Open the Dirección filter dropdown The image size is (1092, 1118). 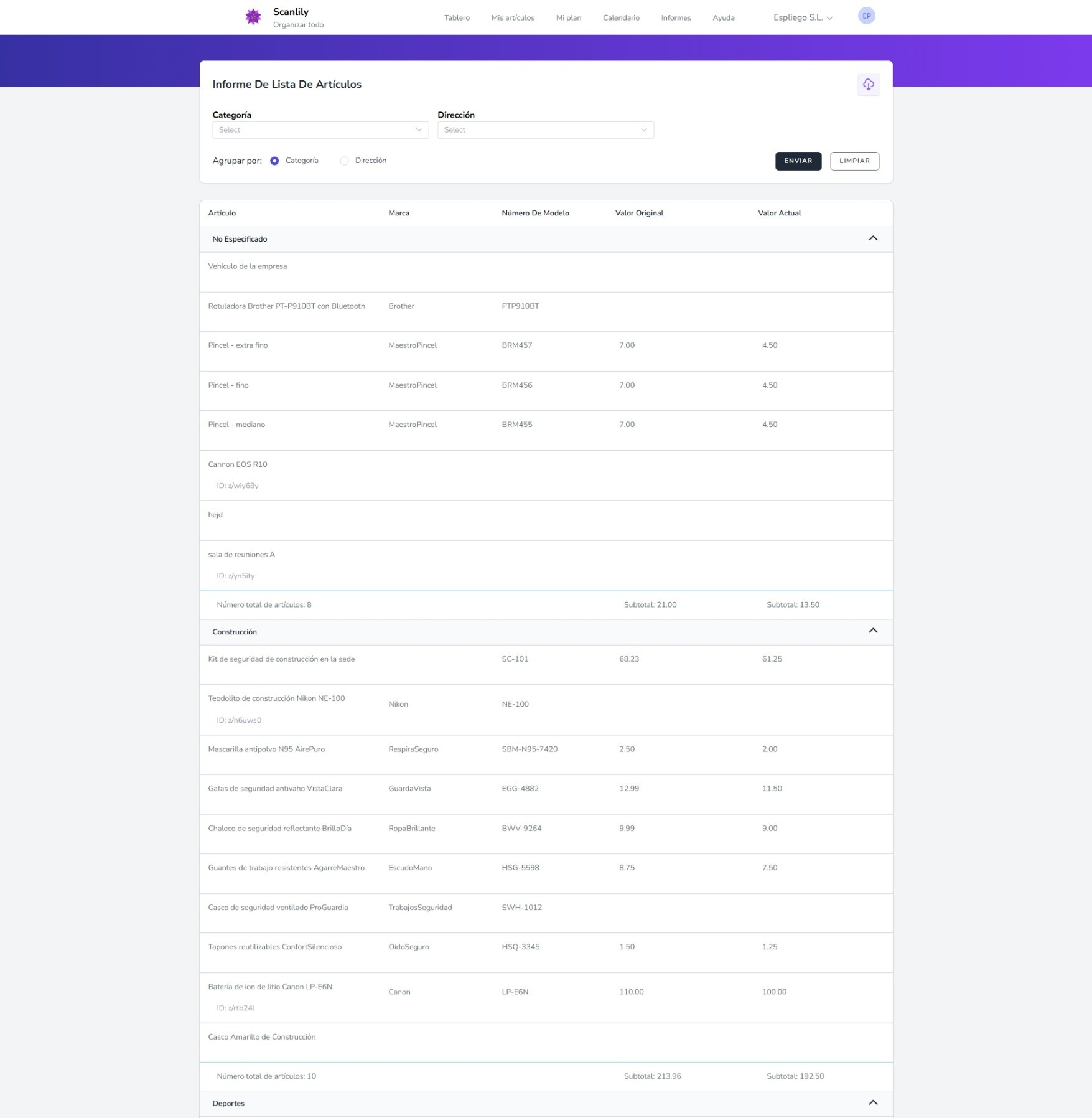point(545,130)
